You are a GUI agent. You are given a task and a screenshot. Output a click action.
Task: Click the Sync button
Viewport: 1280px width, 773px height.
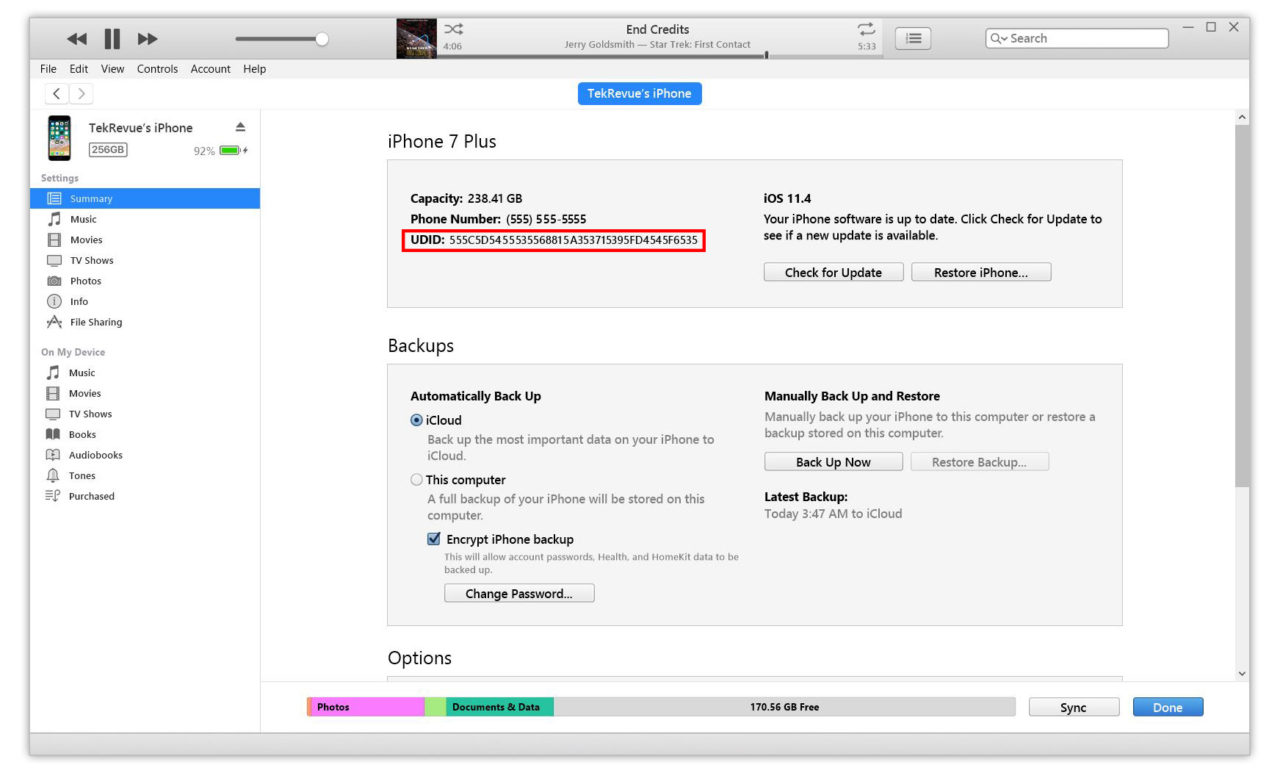1073,707
